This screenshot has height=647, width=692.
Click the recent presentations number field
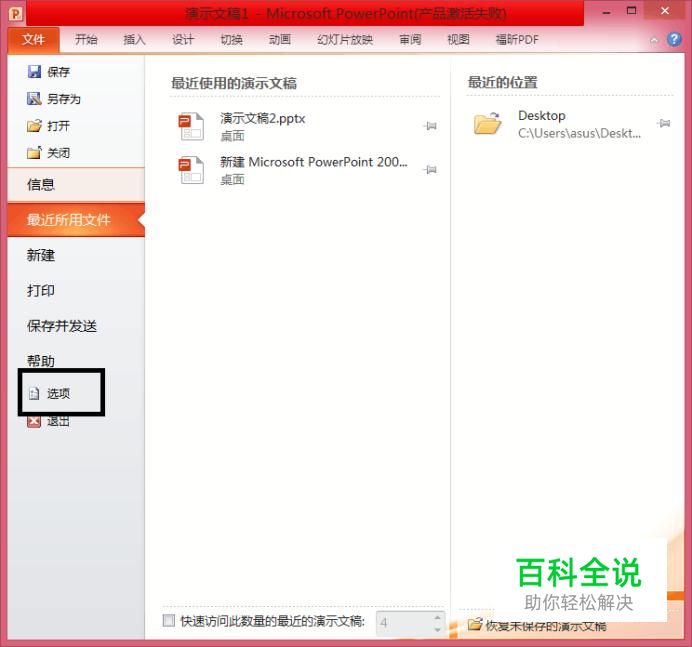pos(404,623)
